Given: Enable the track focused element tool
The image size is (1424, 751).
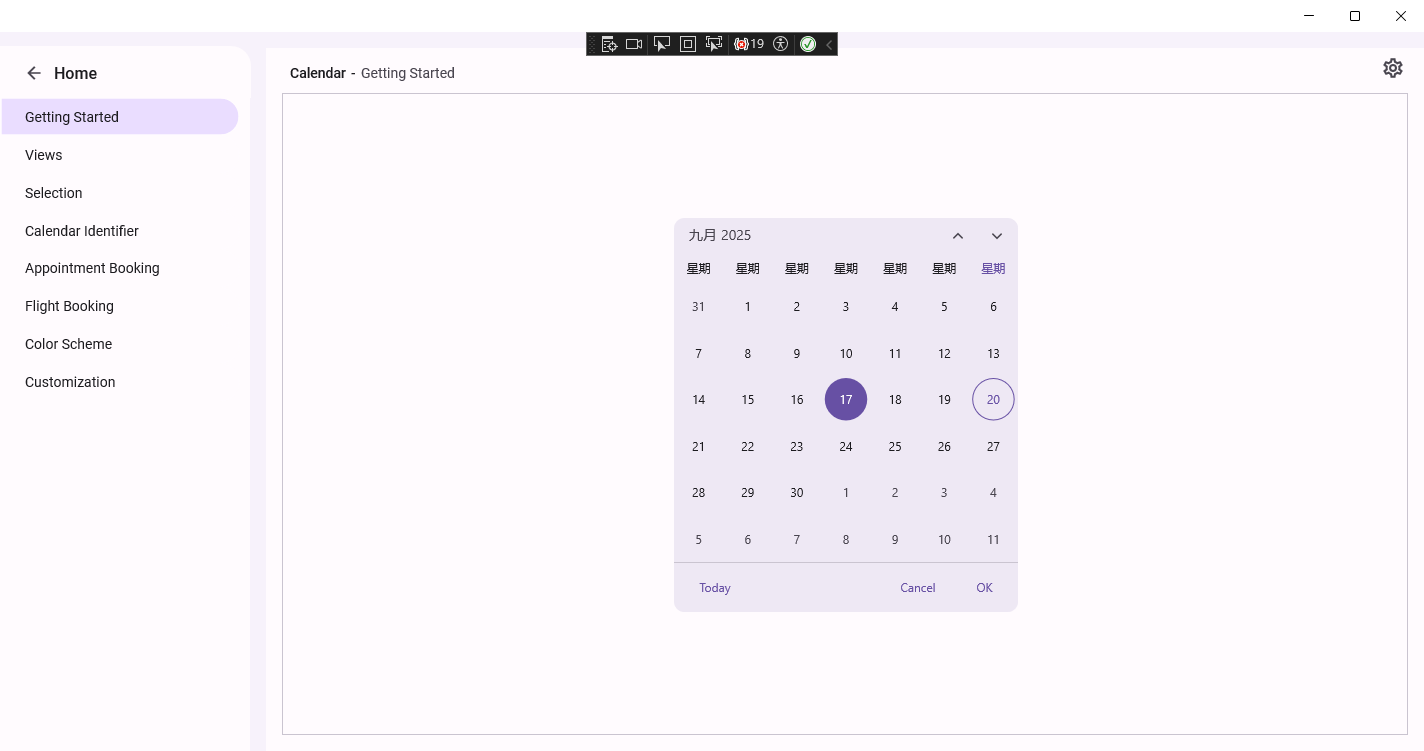Looking at the screenshot, I should pyautogui.click(x=714, y=44).
